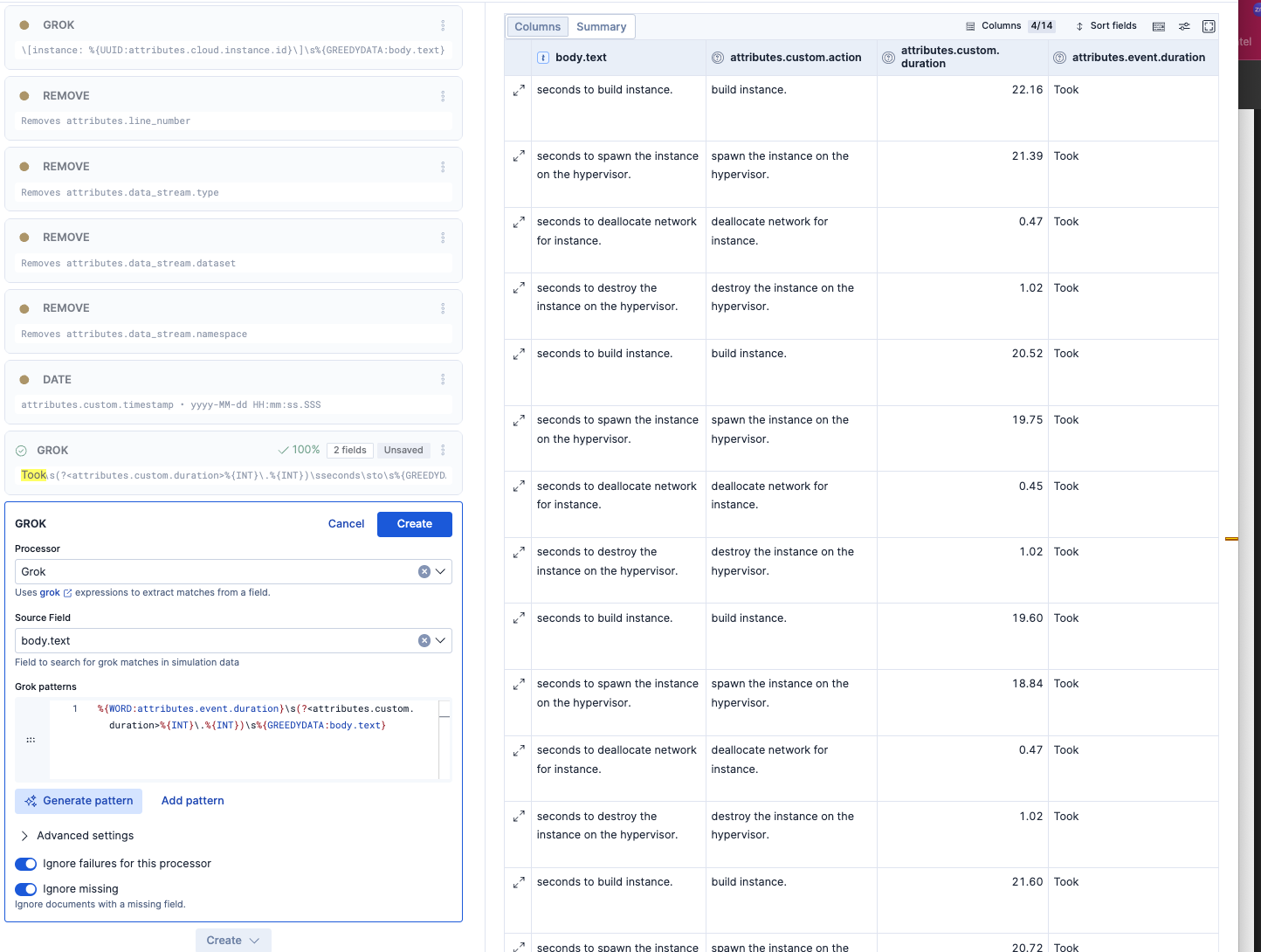
Task: Open the top GROK processor actions menu
Action: pyautogui.click(x=443, y=25)
